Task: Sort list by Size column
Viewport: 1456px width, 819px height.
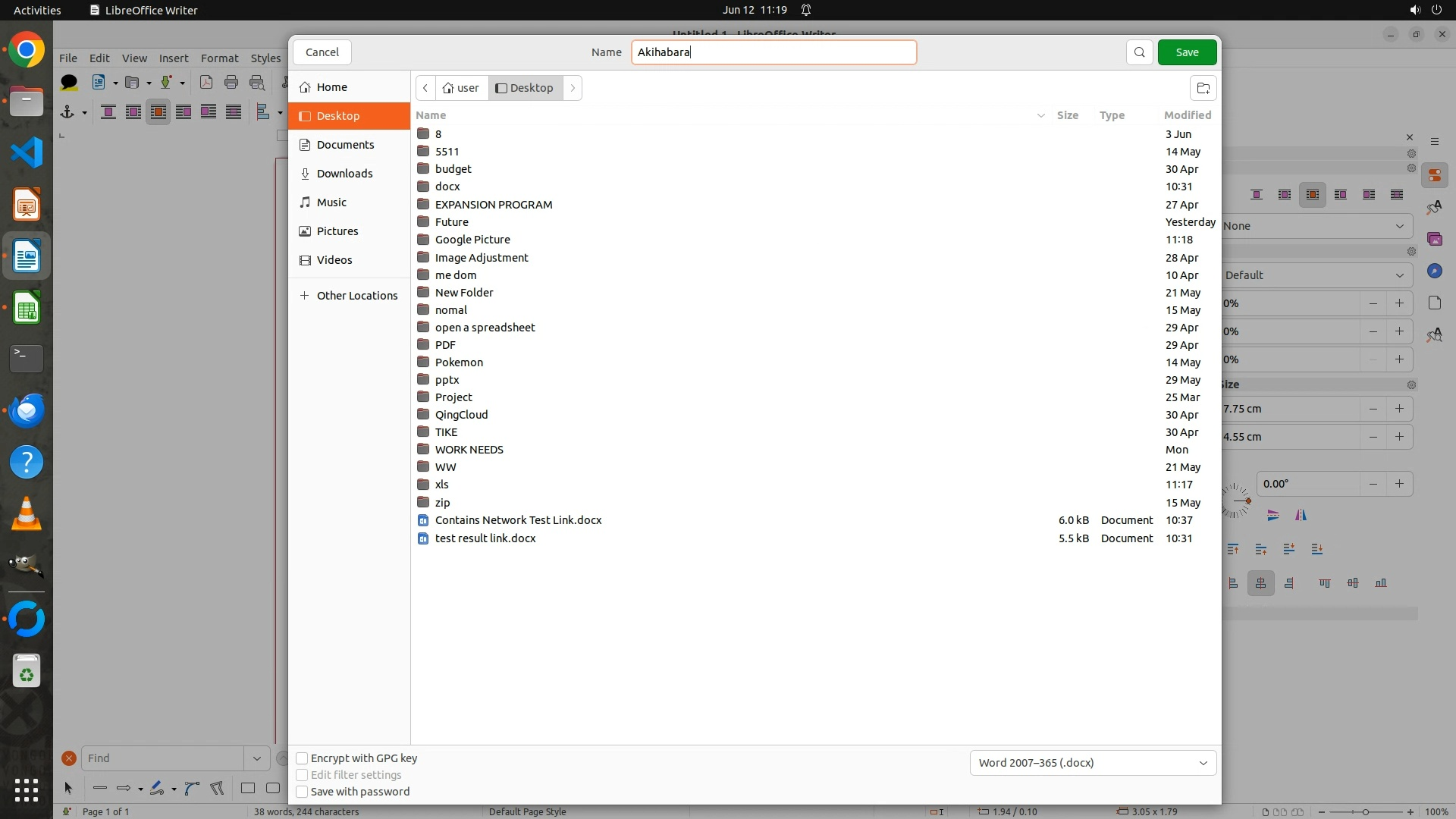Action: point(1067,115)
